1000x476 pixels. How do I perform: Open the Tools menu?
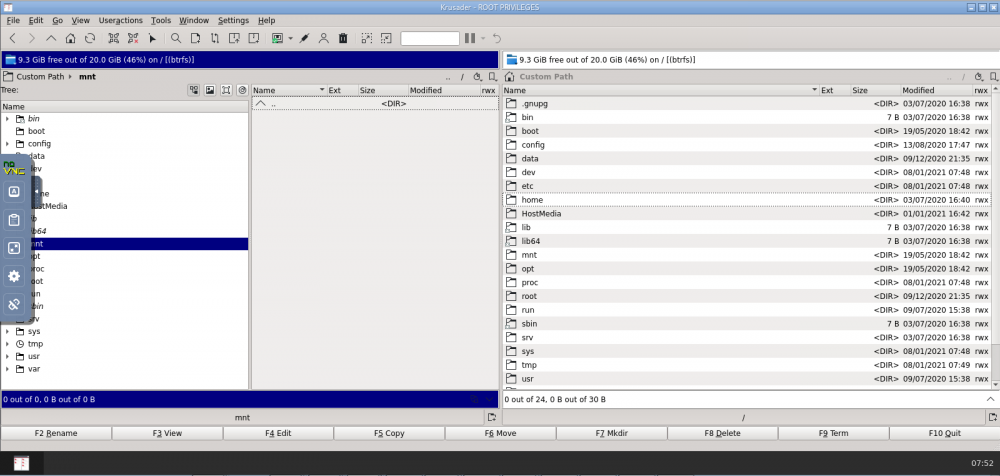pyautogui.click(x=161, y=20)
